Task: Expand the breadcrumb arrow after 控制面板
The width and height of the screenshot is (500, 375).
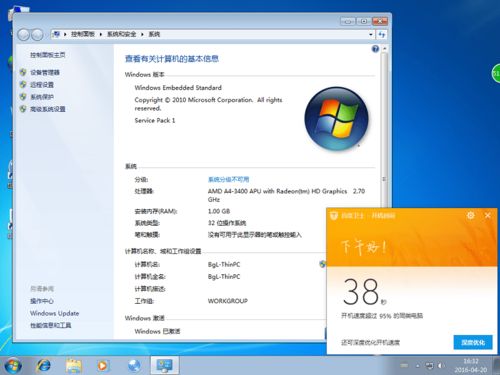Action: pos(101,34)
